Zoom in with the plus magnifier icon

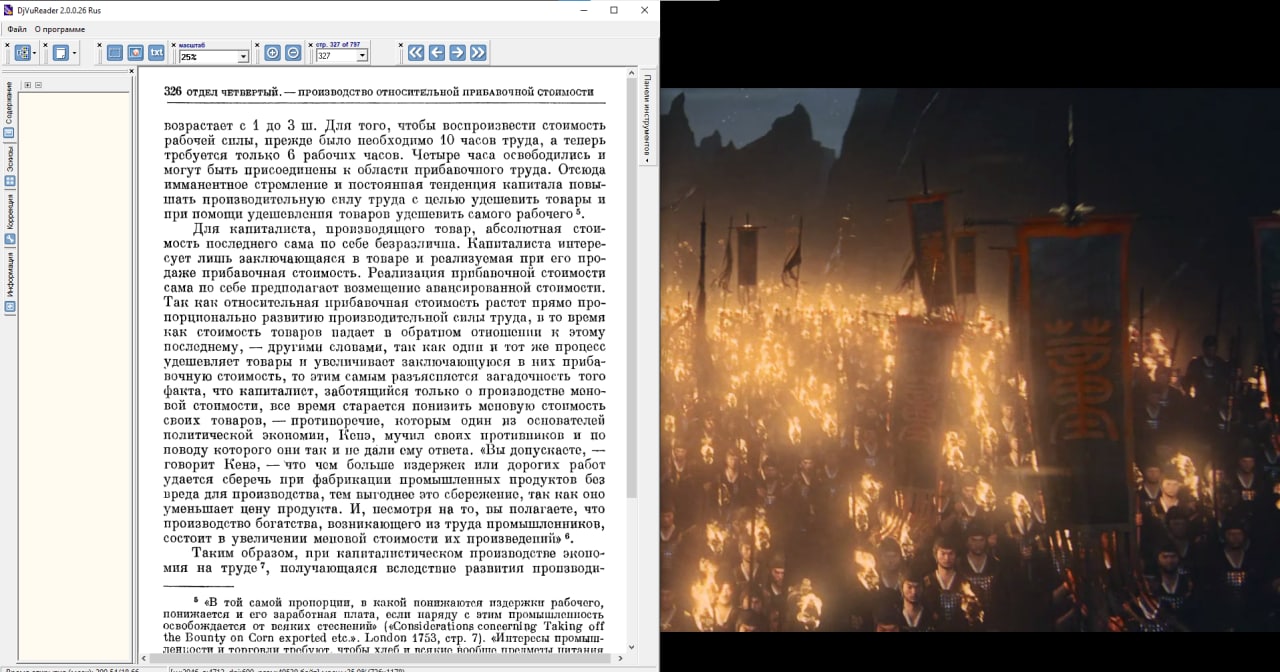pos(272,53)
